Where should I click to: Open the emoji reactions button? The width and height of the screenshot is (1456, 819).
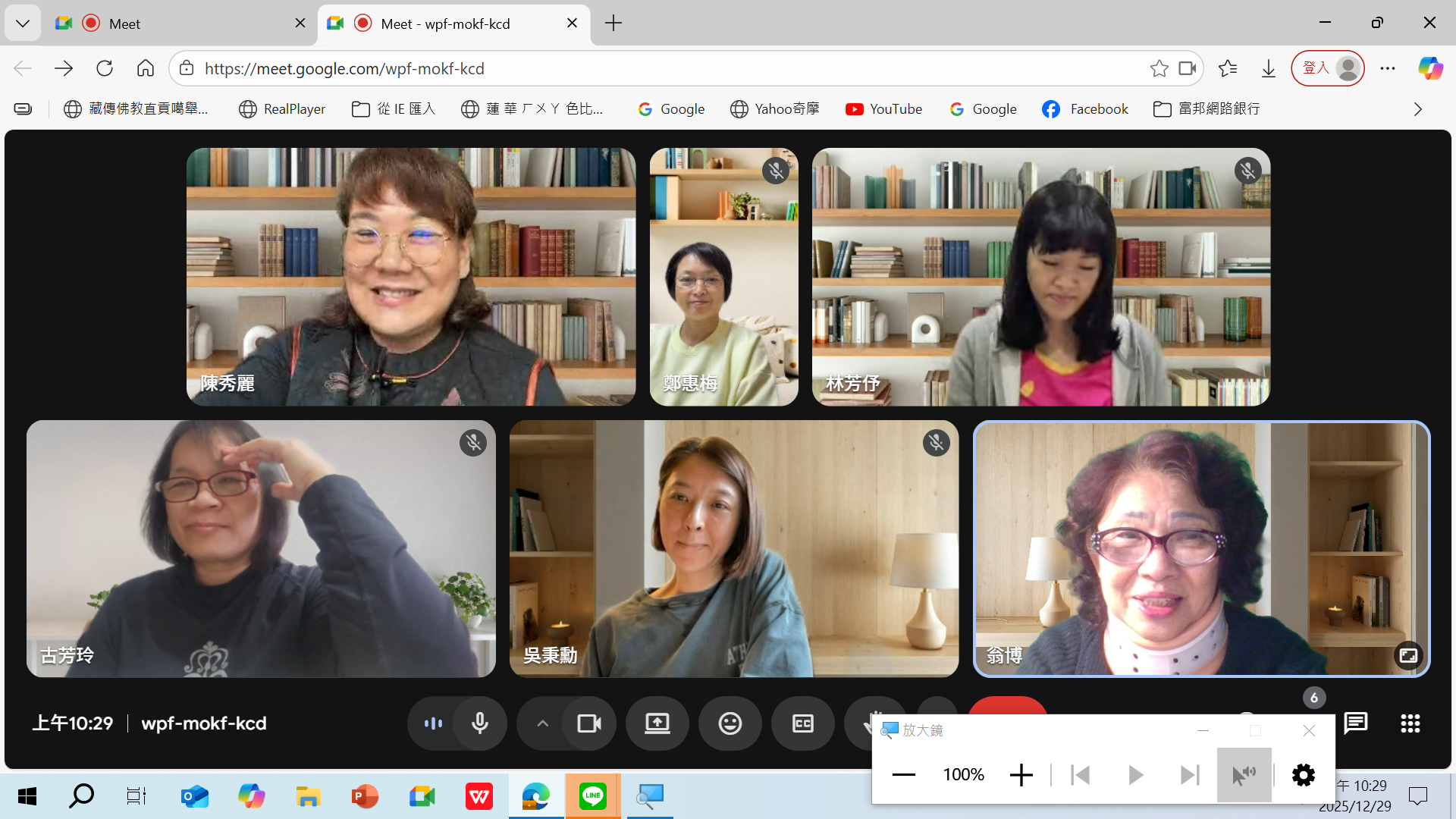click(x=730, y=723)
